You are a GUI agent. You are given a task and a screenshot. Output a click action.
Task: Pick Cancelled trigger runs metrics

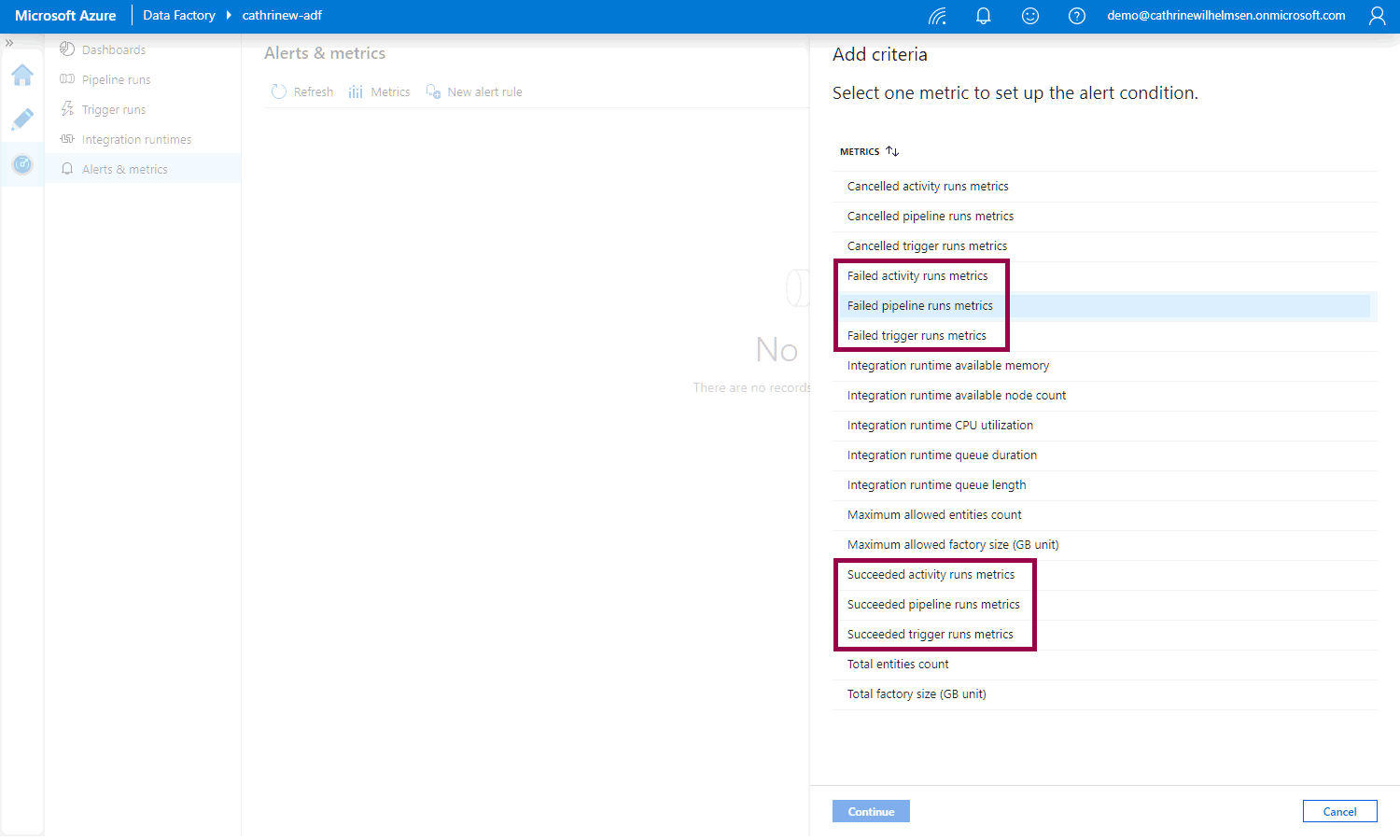click(927, 246)
